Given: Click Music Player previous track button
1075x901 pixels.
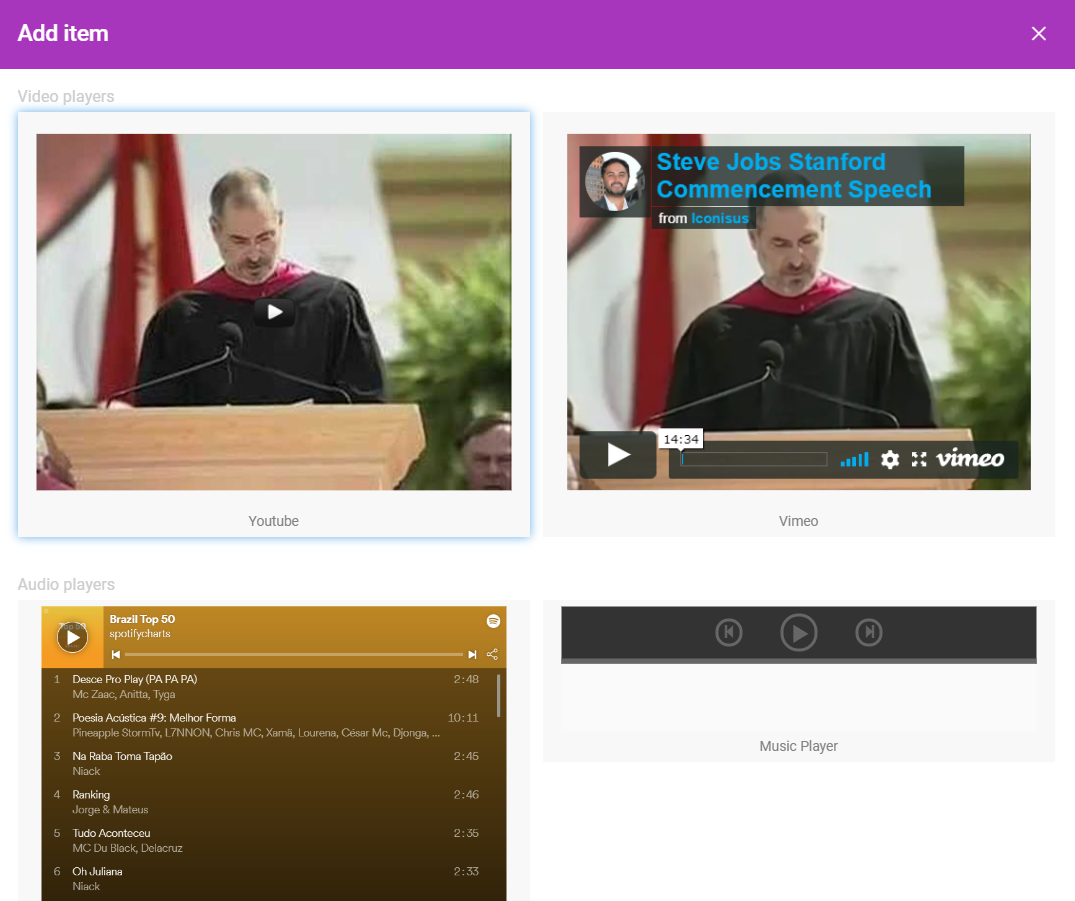Looking at the screenshot, I should tap(729, 632).
